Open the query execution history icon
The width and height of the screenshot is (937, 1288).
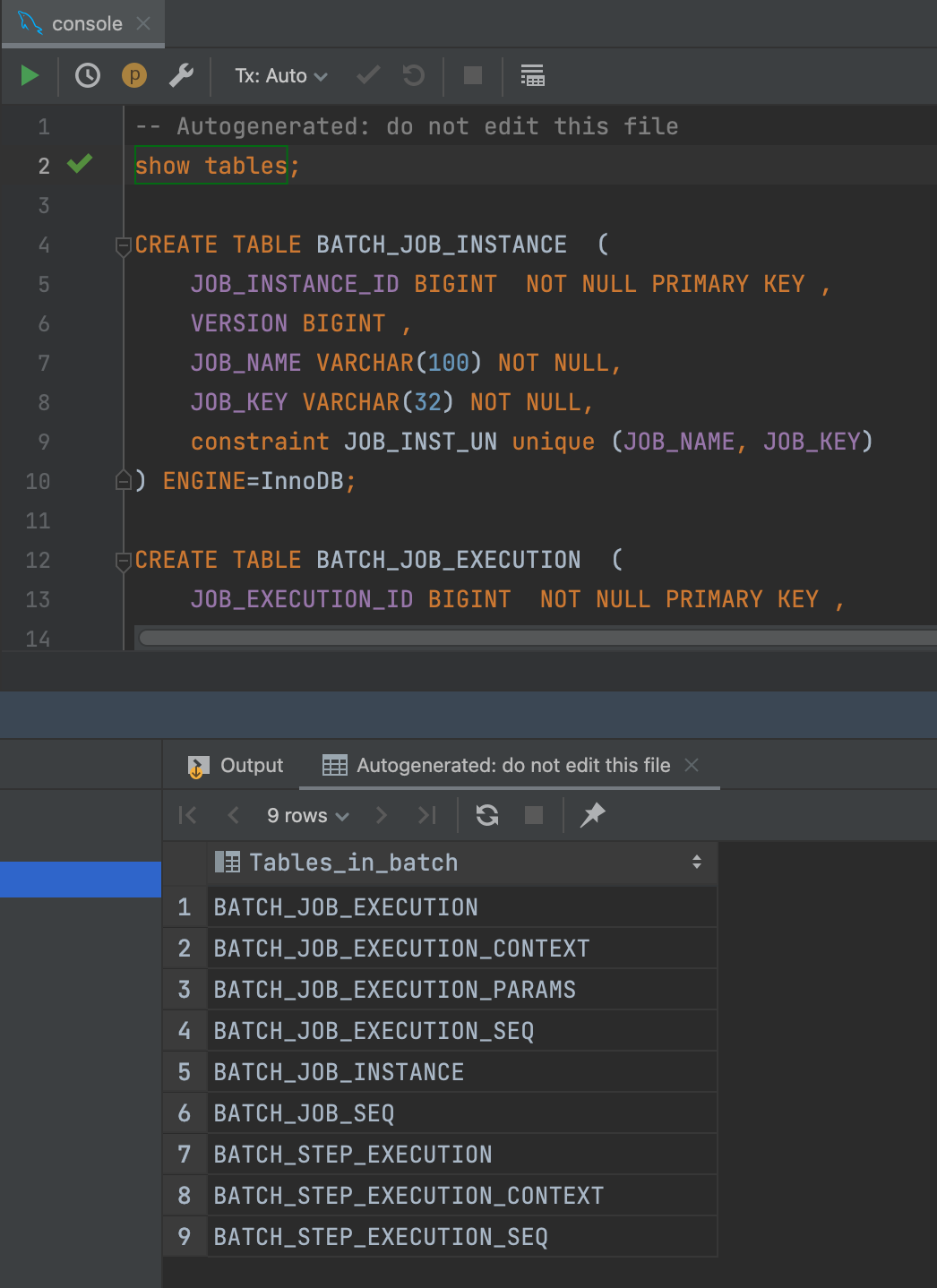click(87, 75)
